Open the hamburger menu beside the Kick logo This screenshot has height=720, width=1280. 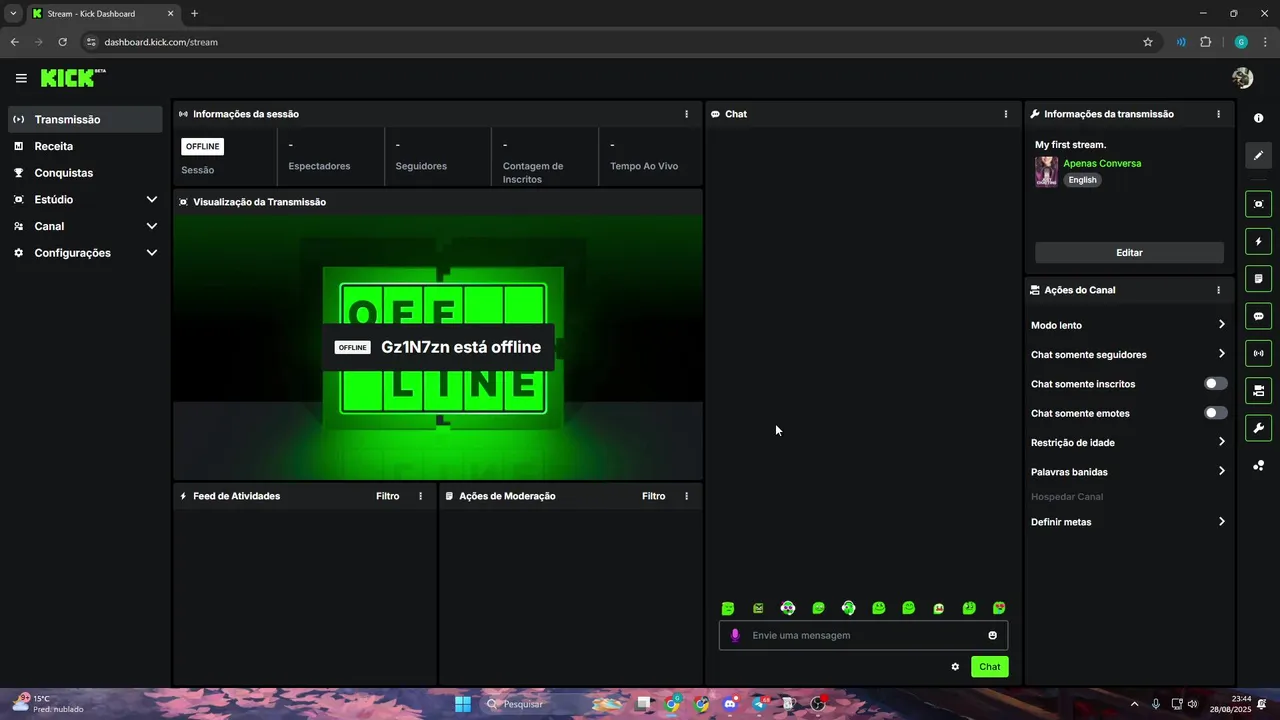(21, 78)
